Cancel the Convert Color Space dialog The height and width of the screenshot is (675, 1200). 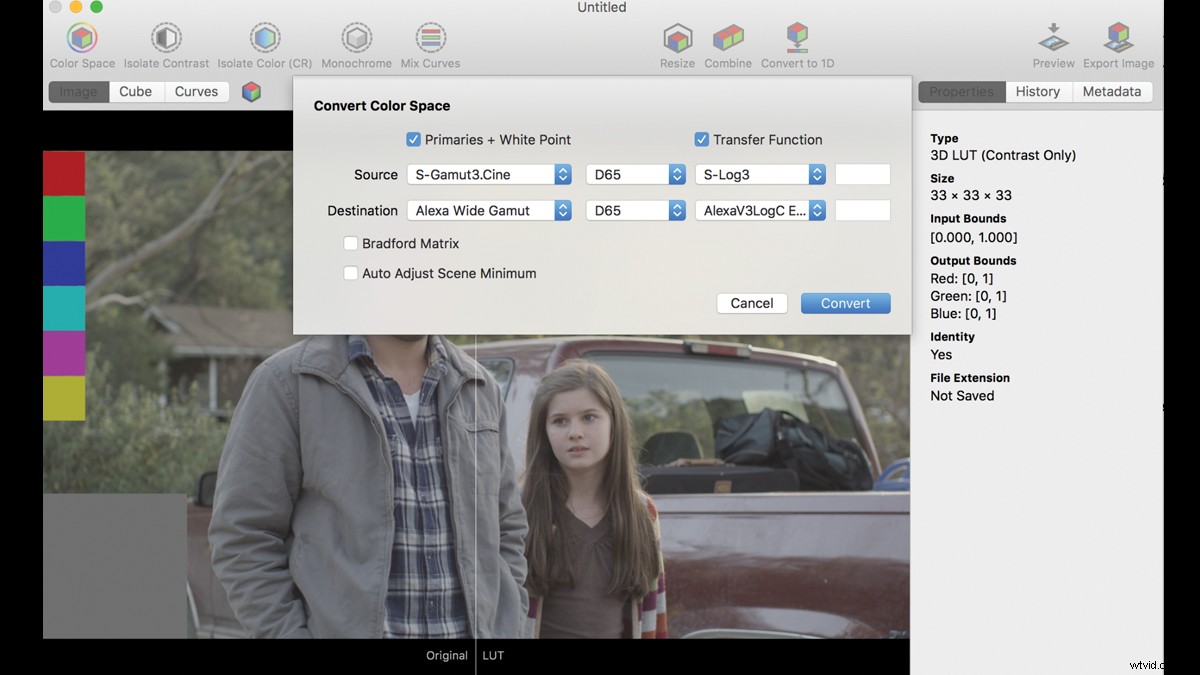point(751,303)
